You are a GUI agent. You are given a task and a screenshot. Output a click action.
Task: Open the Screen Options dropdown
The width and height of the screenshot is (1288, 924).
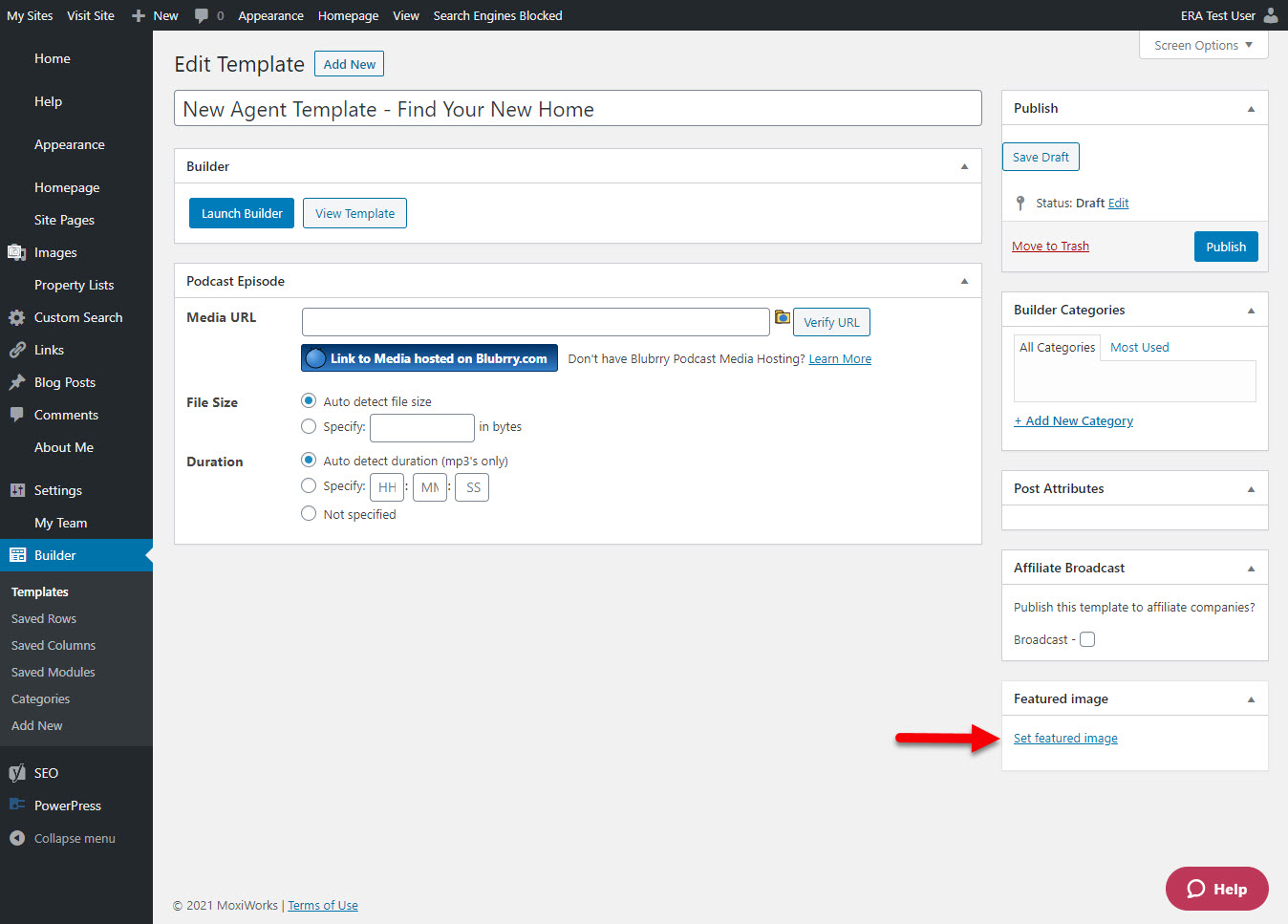click(1203, 45)
